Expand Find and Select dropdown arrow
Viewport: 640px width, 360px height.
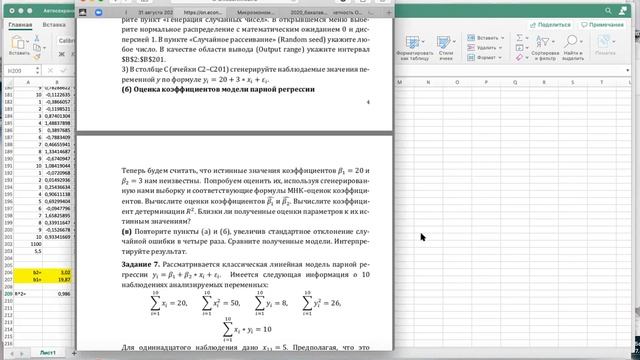[581, 42]
